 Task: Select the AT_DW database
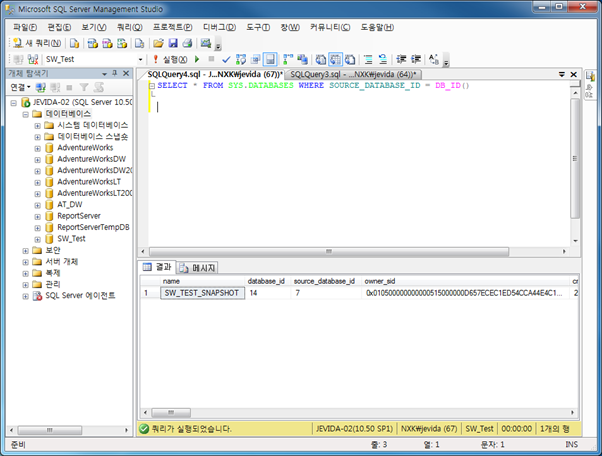69,204
